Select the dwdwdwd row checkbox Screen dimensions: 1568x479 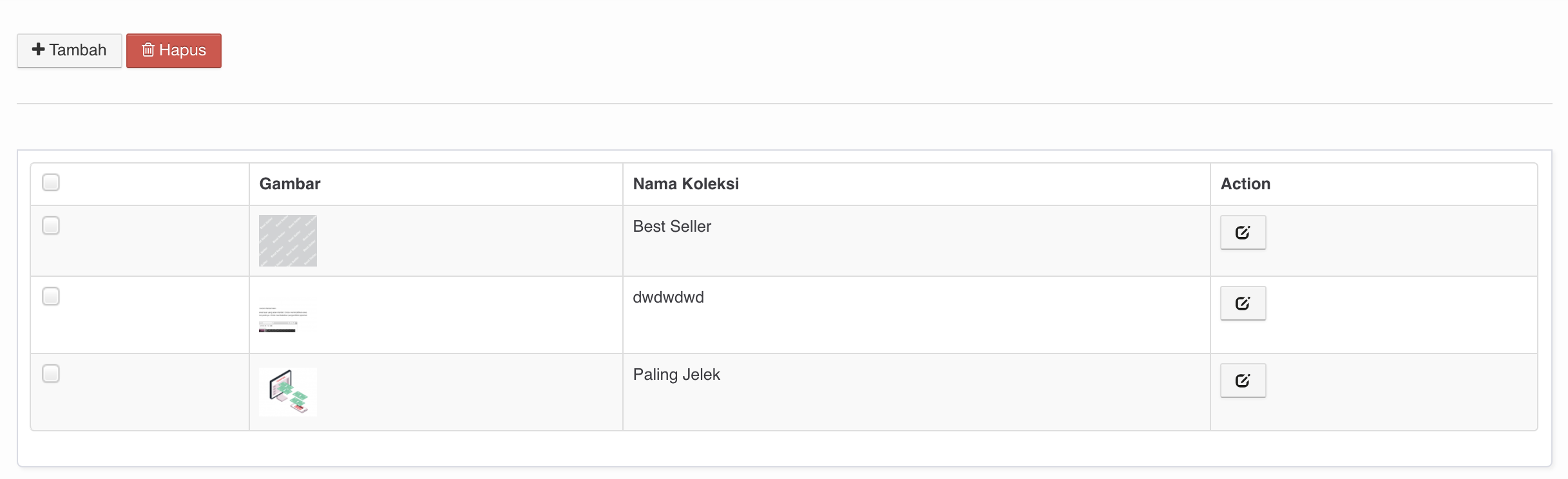(x=51, y=296)
